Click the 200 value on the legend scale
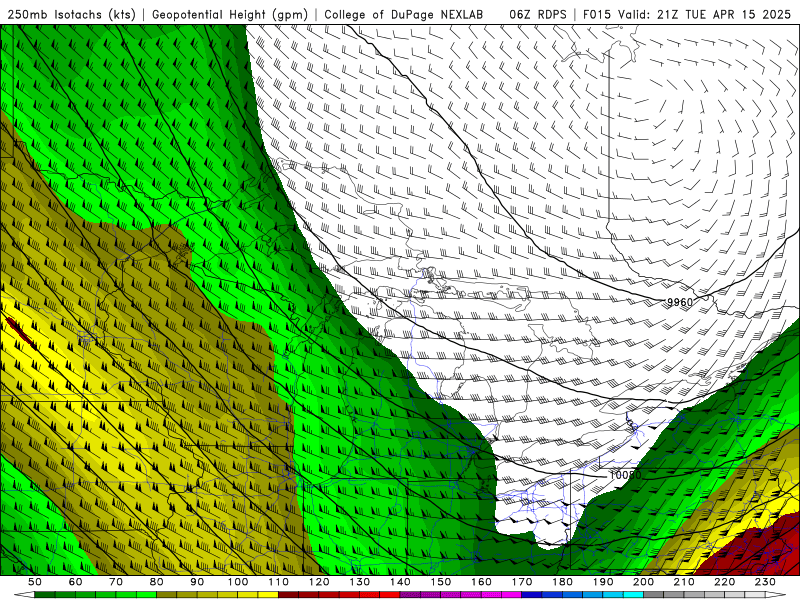The width and height of the screenshot is (800, 600). [643, 582]
